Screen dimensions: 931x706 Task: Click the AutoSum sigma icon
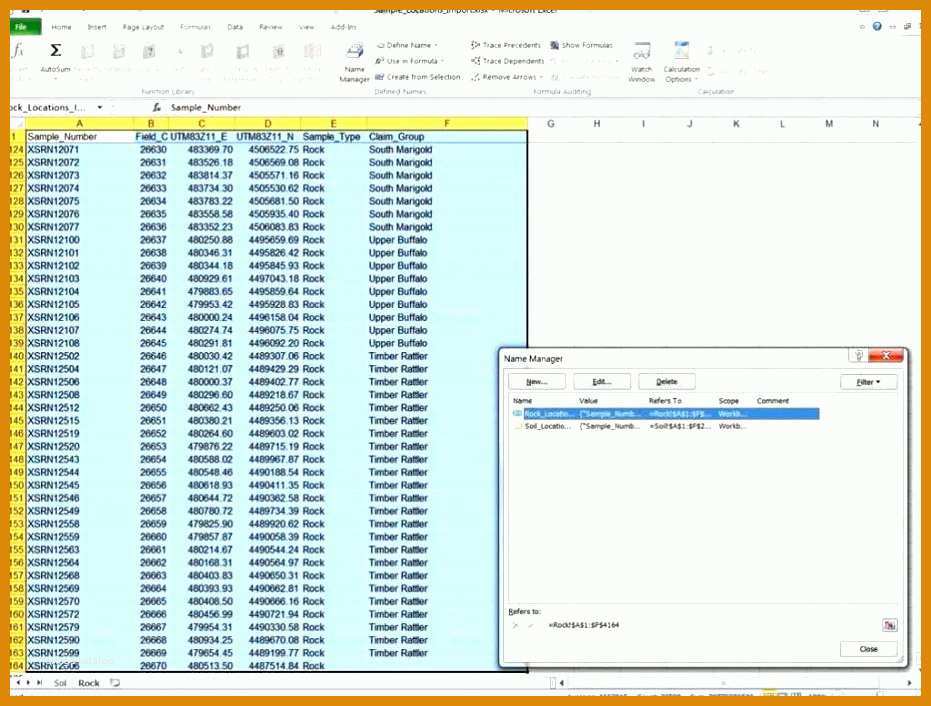pos(55,50)
